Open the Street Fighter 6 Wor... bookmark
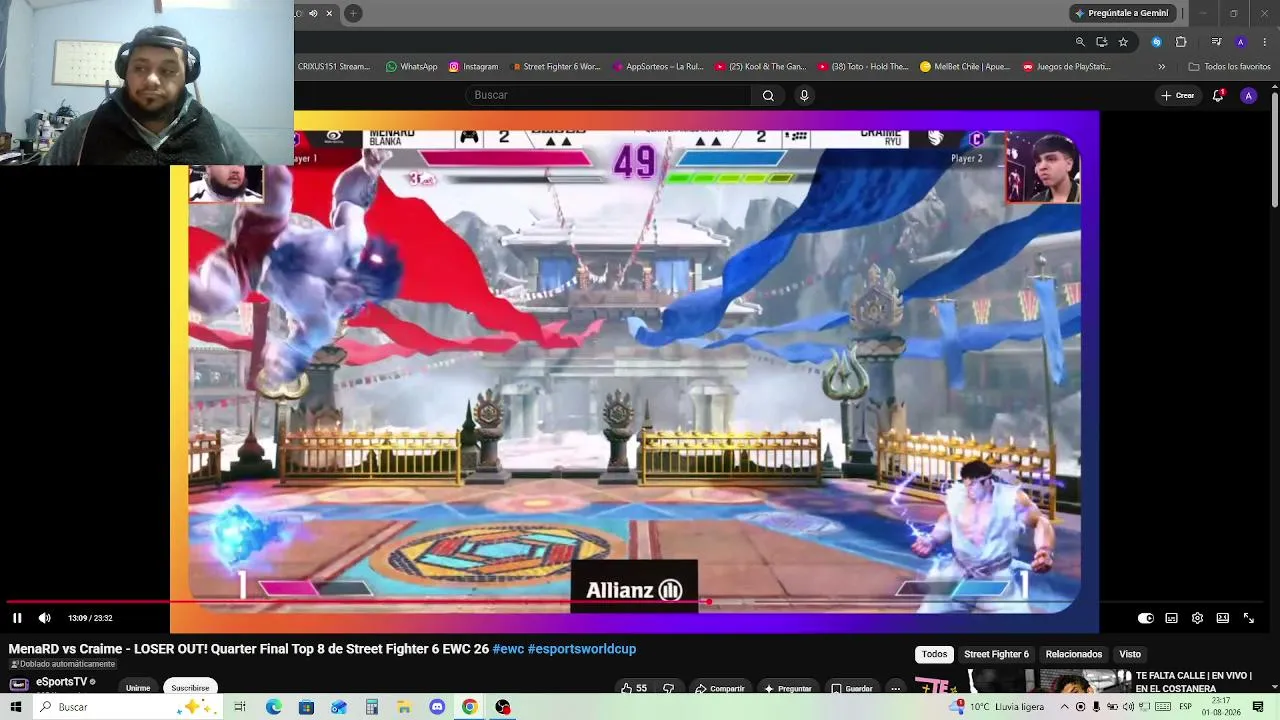 click(x=556, y=67)
